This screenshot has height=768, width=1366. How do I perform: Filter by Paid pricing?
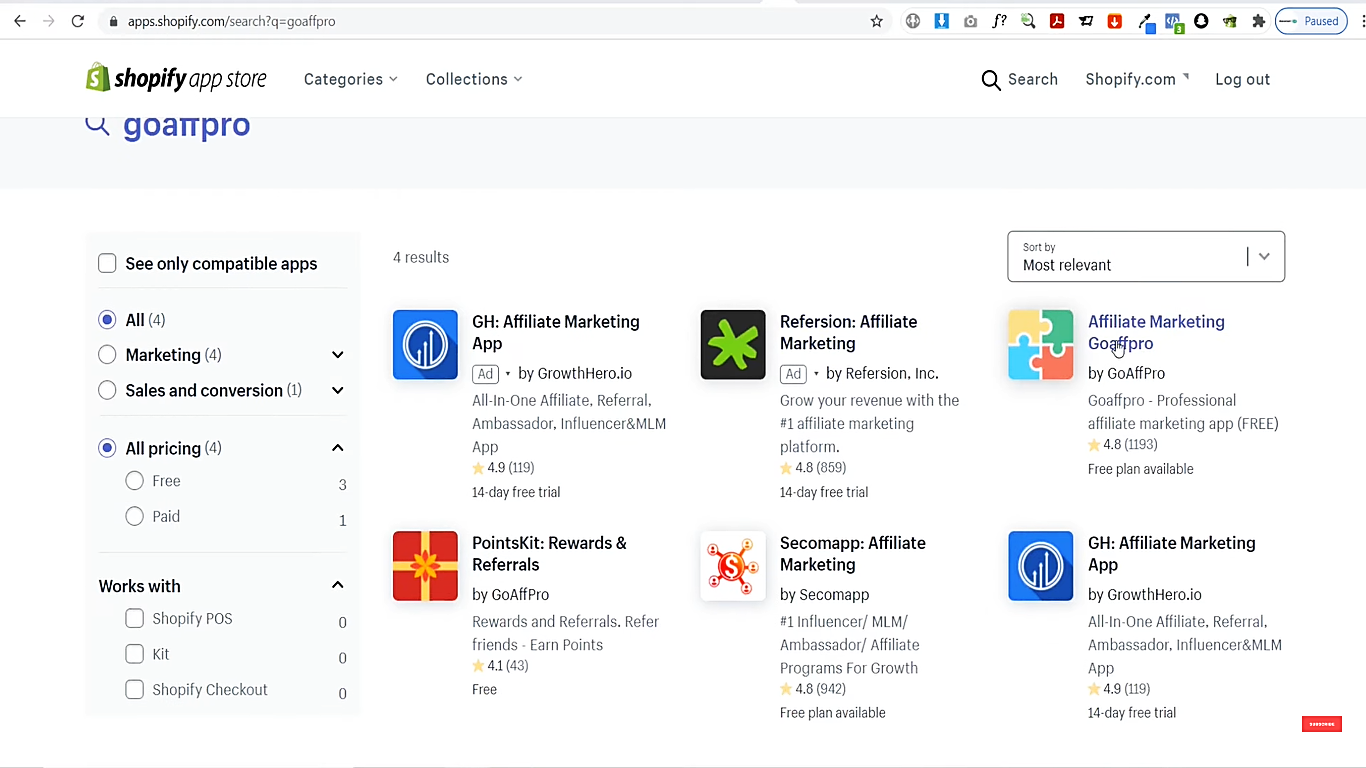click(134, 516)
